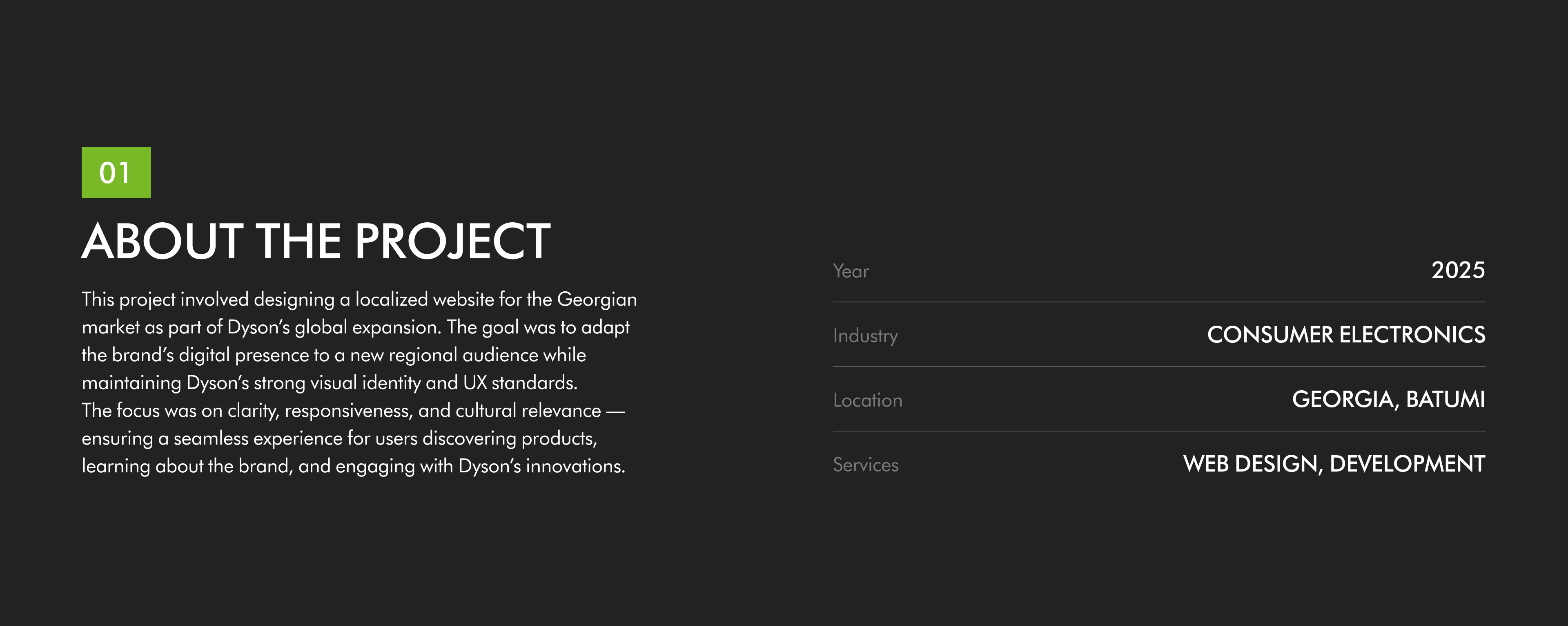Click the CONSUMER ELECTRONICS value
This screenshot has height=626, width=1568.
click(1346, 334)
